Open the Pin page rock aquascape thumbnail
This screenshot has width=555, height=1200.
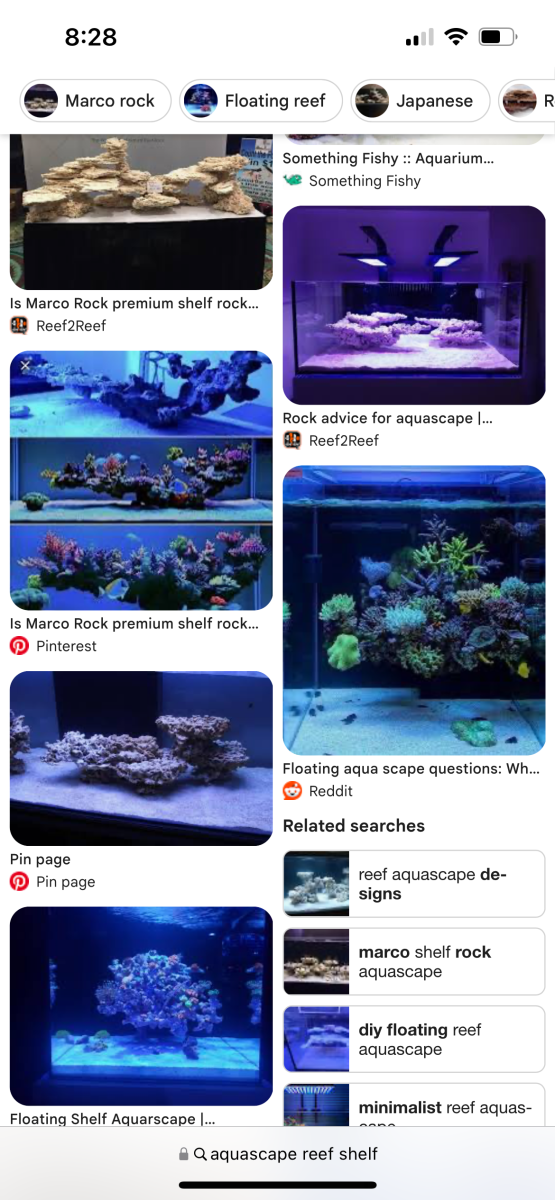141,758
